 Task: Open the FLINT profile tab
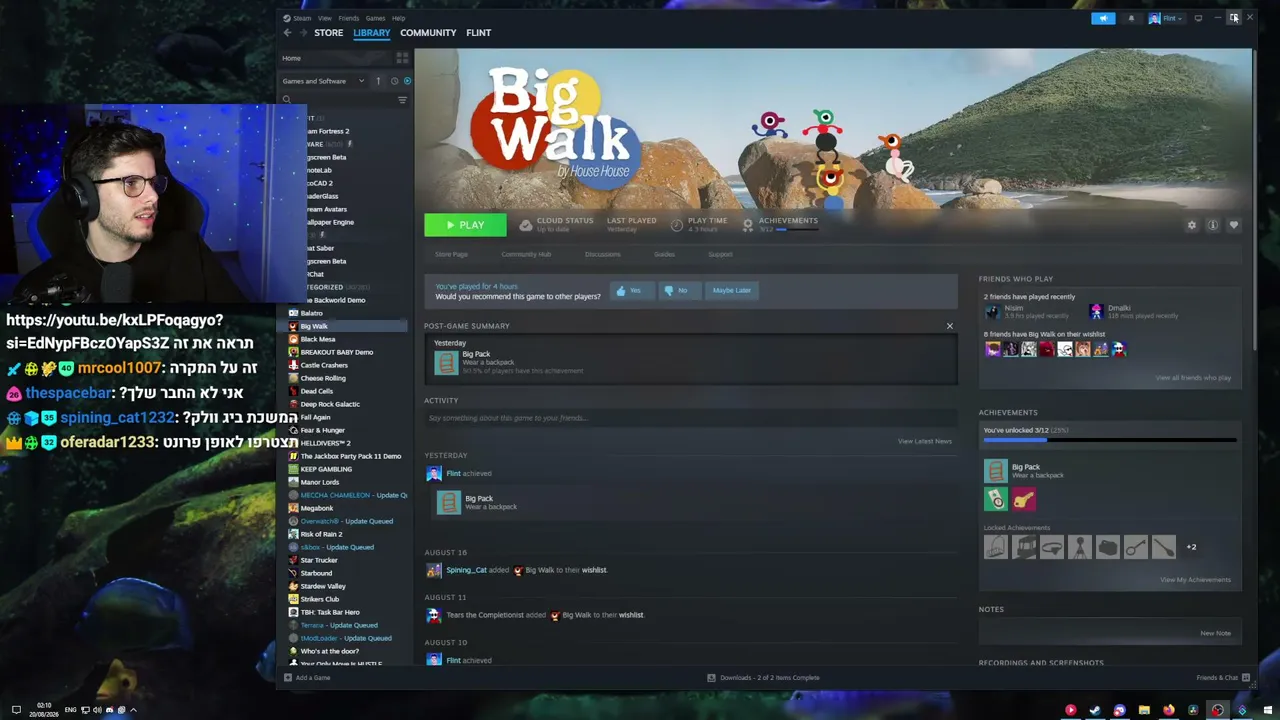pos(478,33)
